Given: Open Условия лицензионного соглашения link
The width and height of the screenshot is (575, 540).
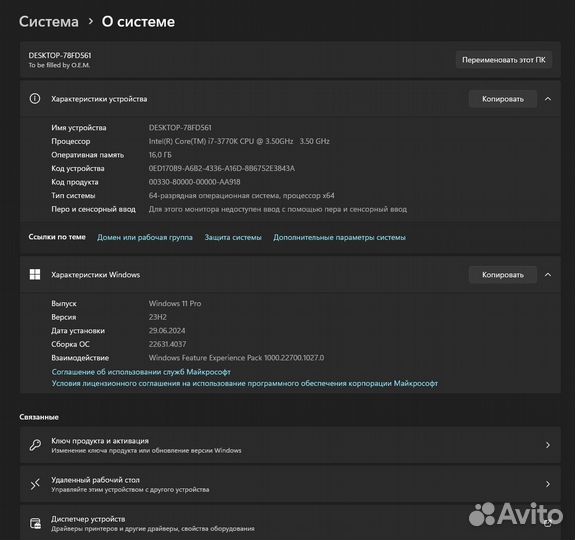Looking at the screenshot, I should click(x=245, y=383).
